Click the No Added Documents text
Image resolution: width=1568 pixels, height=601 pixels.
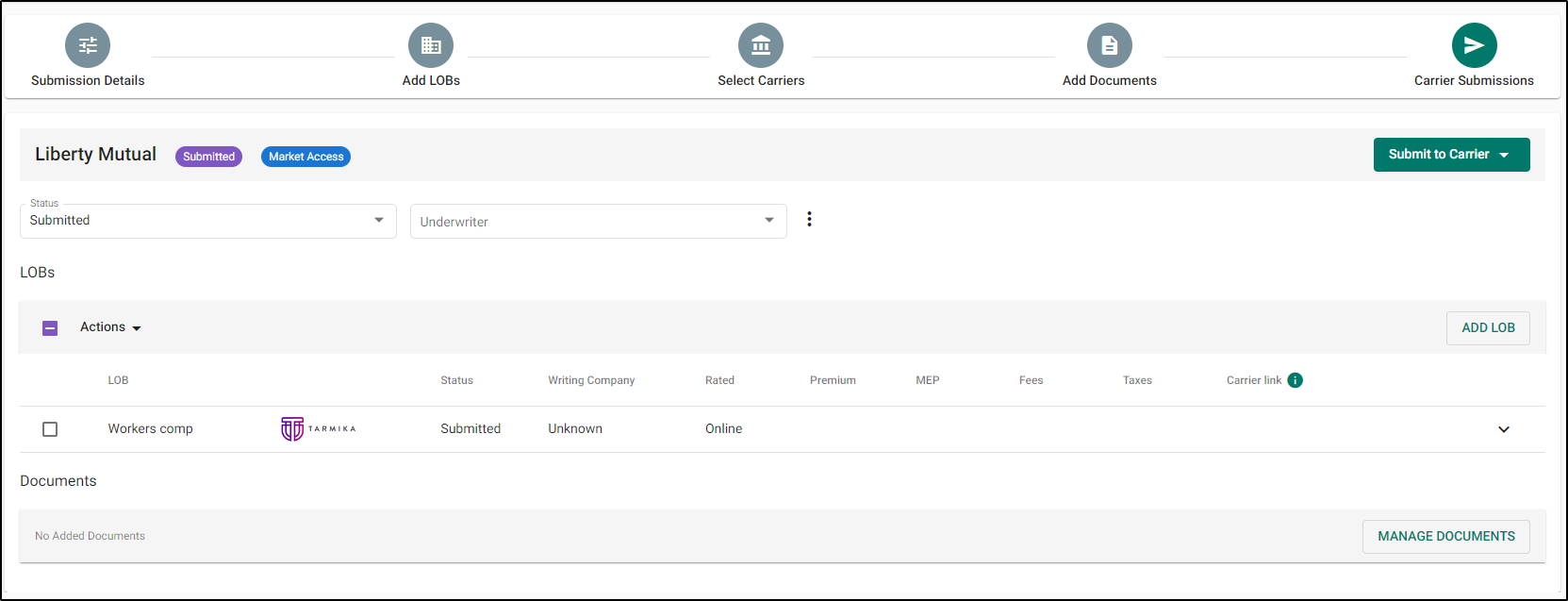click(x=90, y=536)
